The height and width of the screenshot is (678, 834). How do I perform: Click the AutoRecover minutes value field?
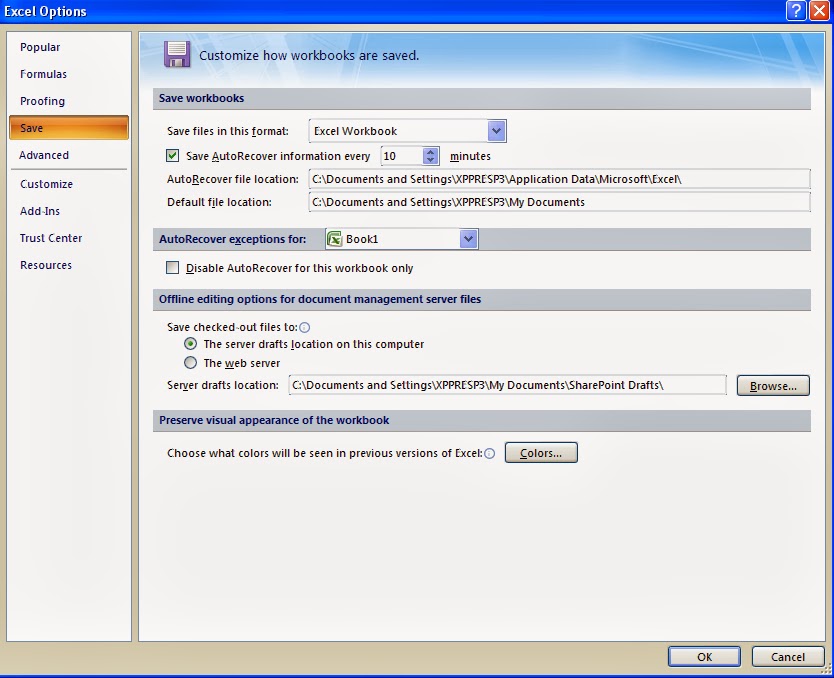pyautogui.click(x=402, y=156)
